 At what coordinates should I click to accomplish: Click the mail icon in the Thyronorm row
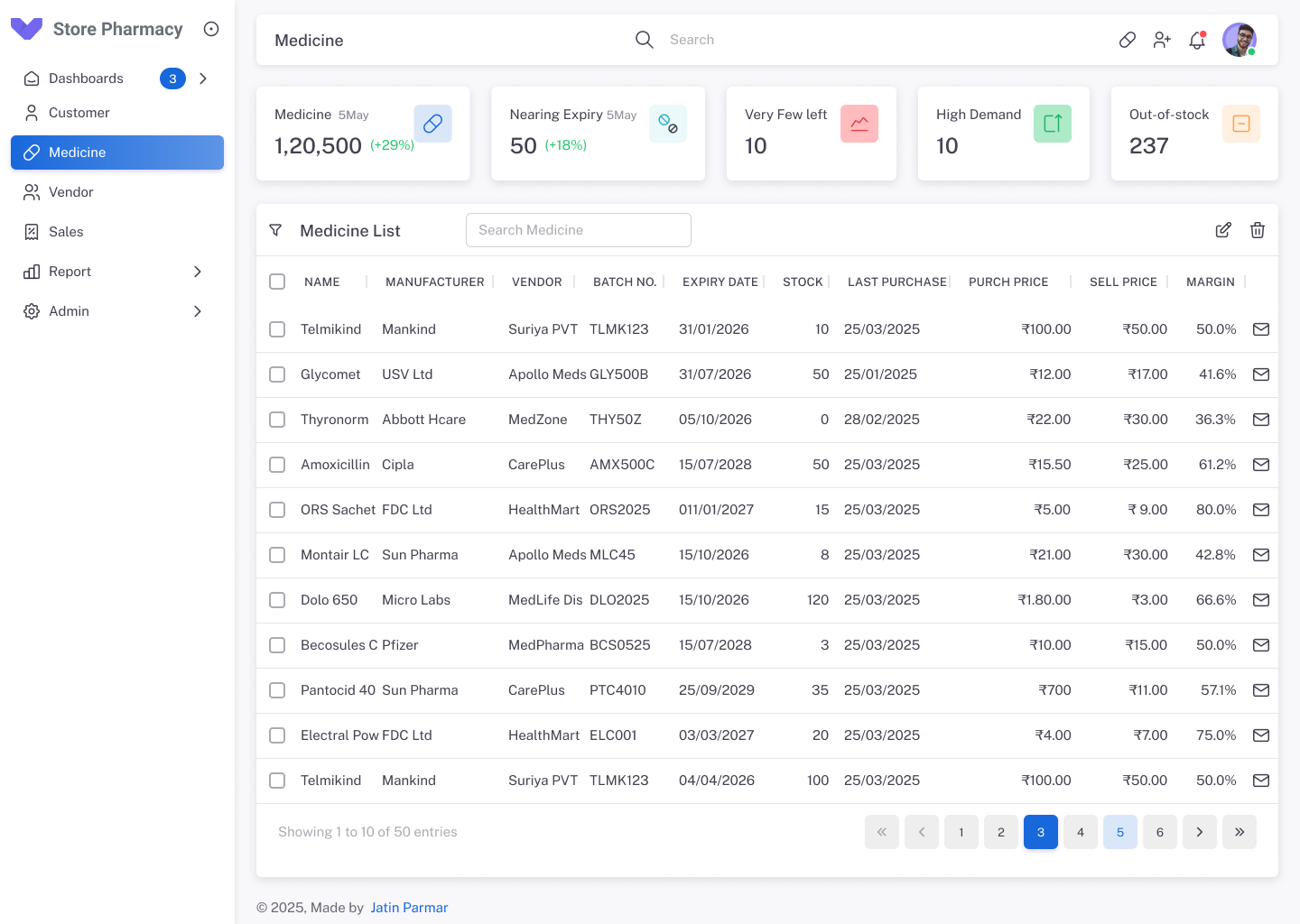tap(1261, 420)
